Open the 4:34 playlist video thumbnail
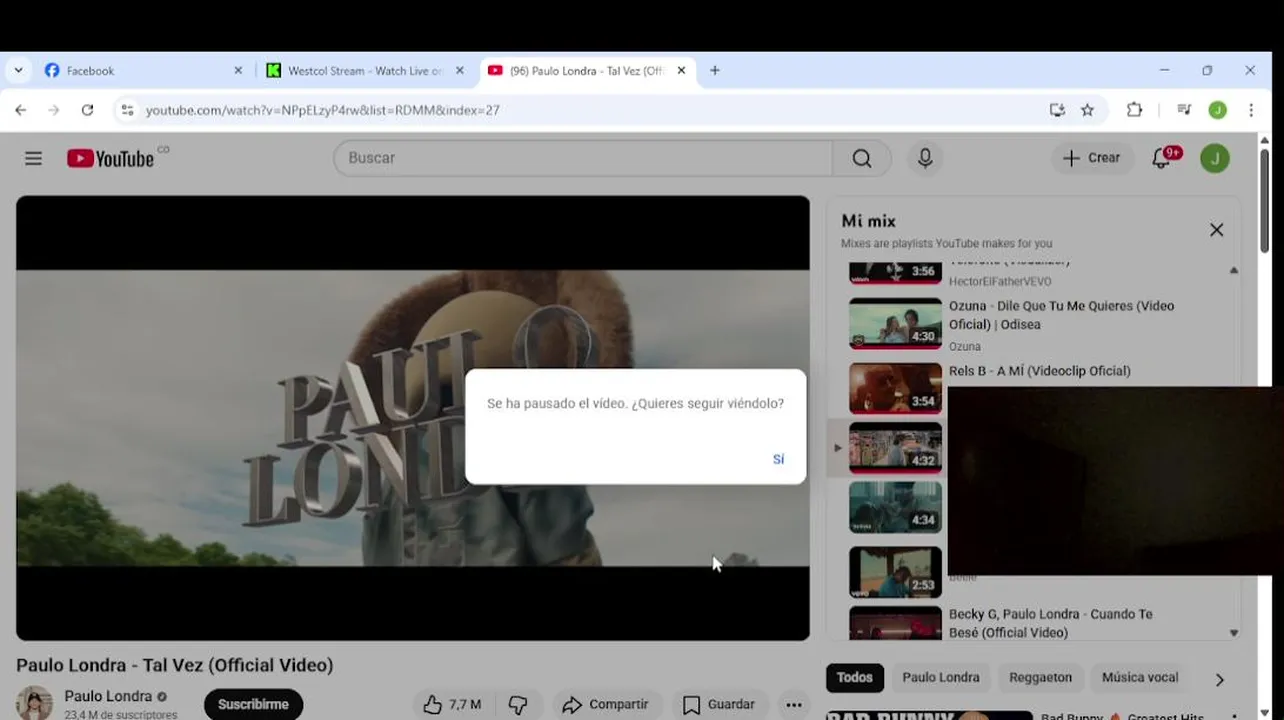1284x720 pixels. [895, 508]
